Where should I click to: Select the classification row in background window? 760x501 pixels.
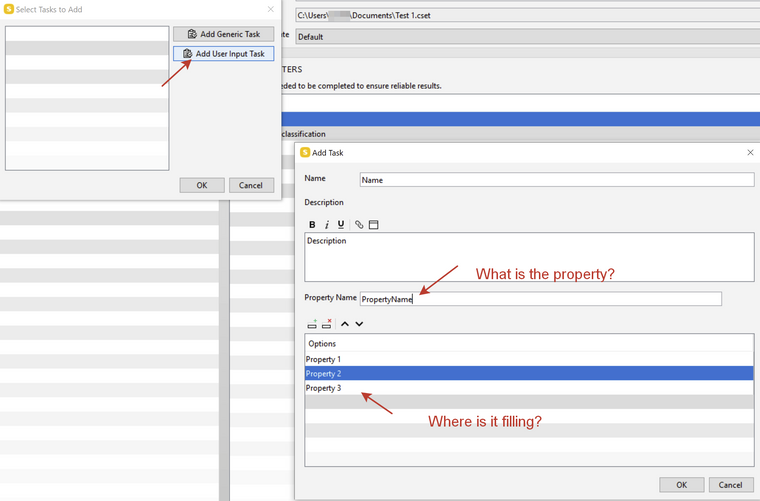(x=521, y=134)
